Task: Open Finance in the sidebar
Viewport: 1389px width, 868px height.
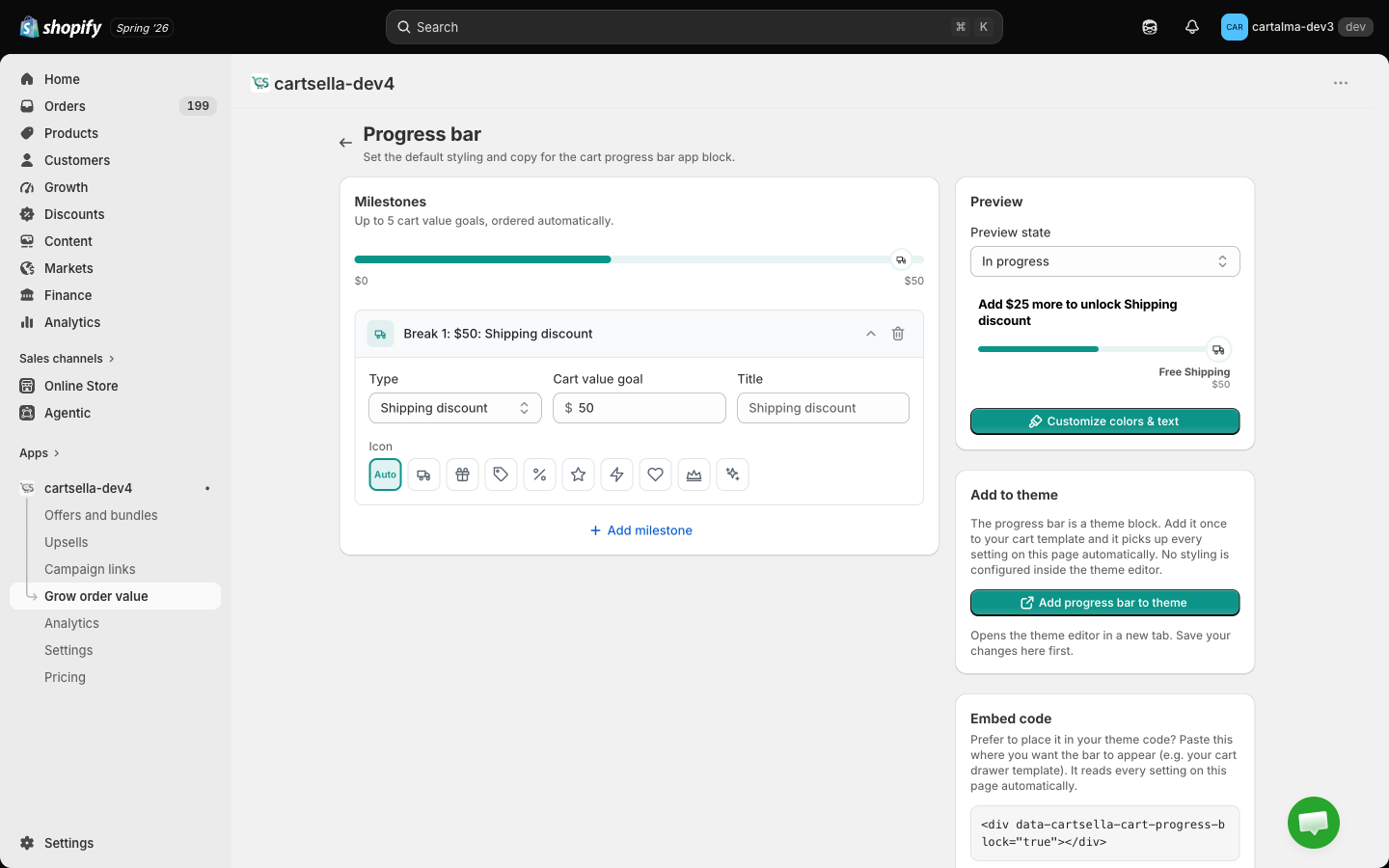Action: pos(116,295)
